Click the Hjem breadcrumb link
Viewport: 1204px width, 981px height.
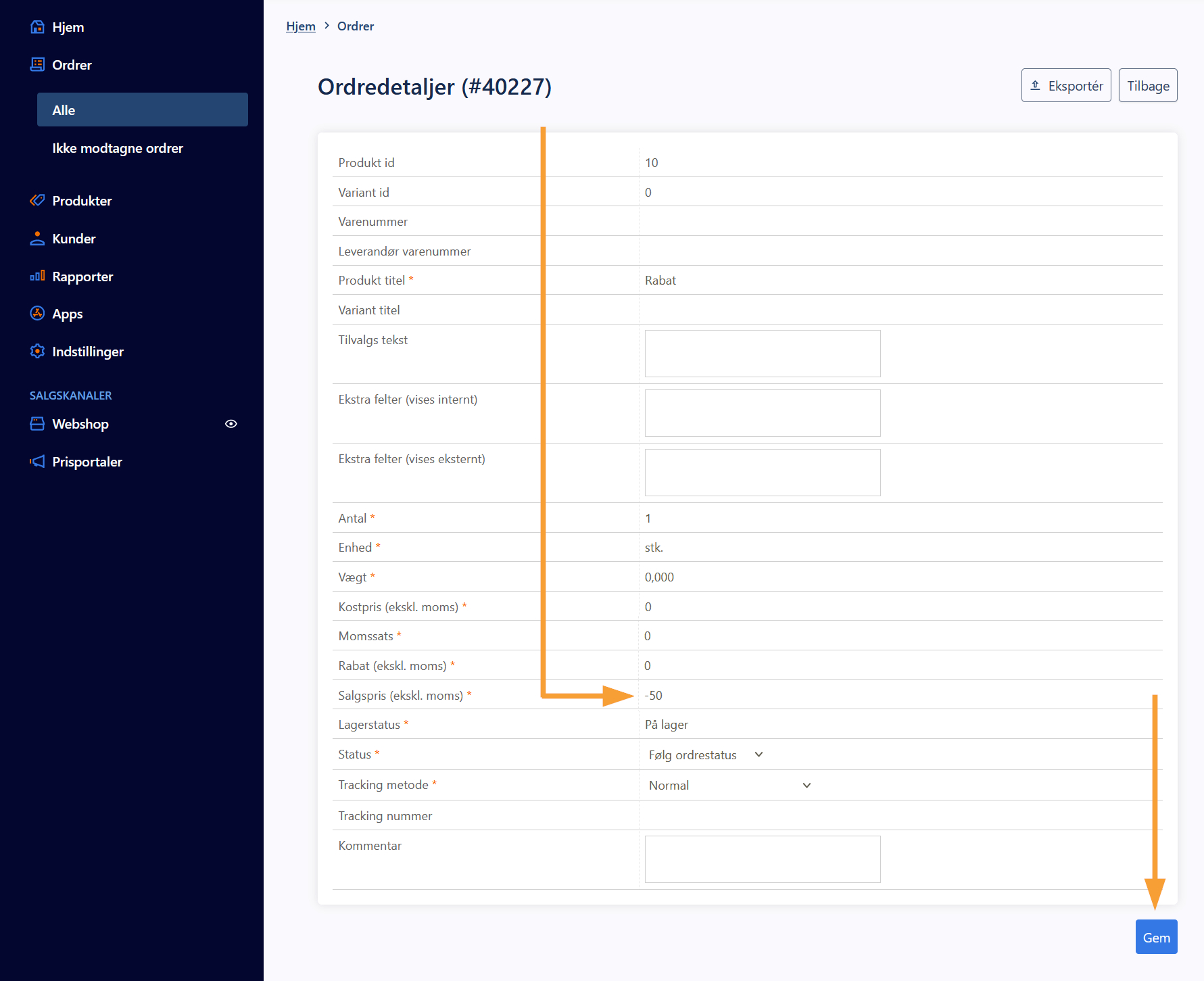click(x=301, y=26)
